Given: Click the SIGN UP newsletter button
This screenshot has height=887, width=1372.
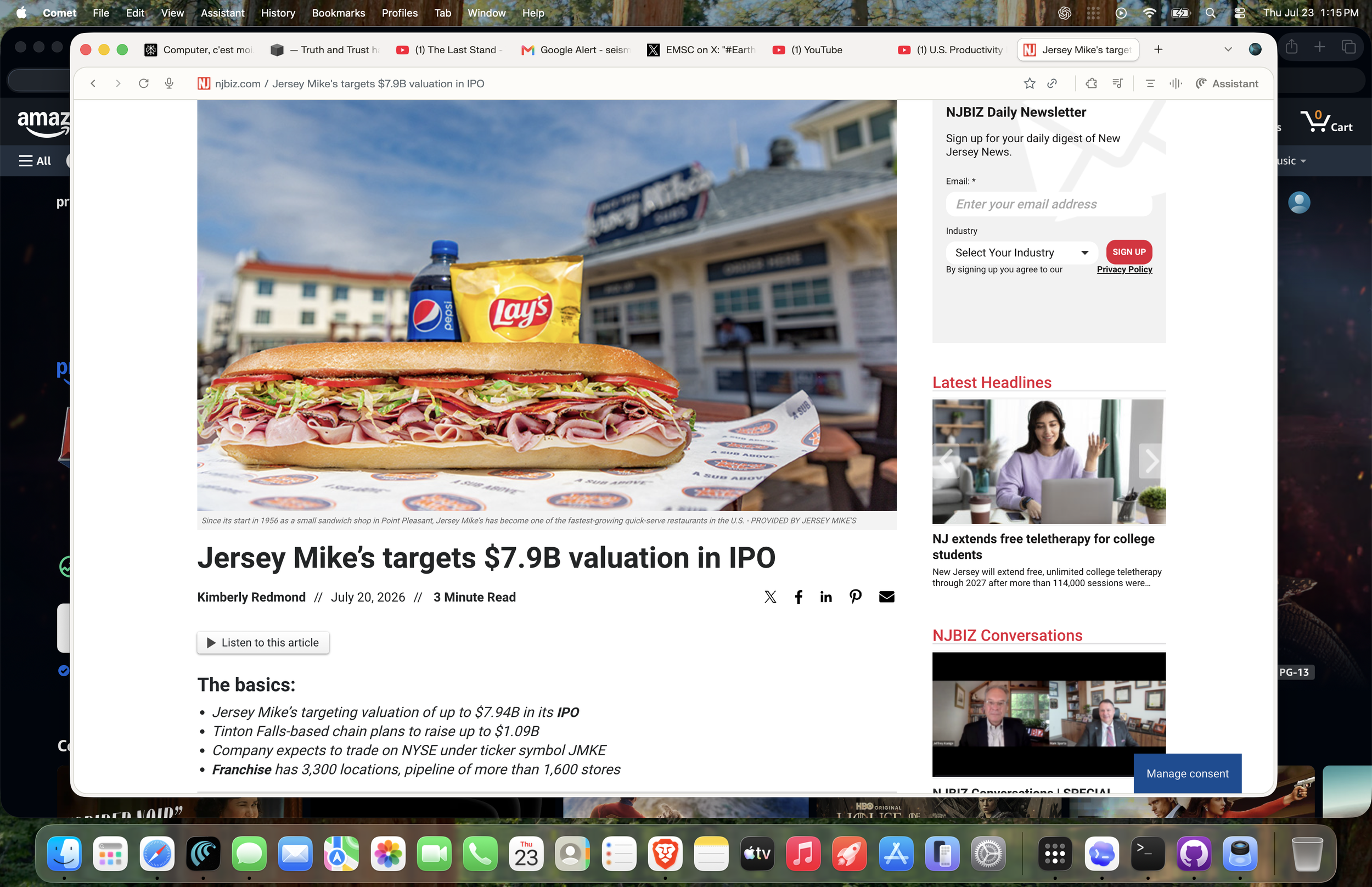Looking at the screenshot, I should (1128, 252).
